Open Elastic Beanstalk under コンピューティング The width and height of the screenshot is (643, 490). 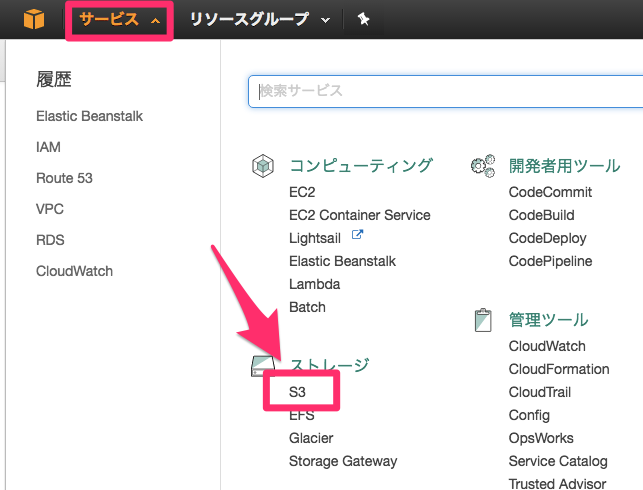[342, 261]
